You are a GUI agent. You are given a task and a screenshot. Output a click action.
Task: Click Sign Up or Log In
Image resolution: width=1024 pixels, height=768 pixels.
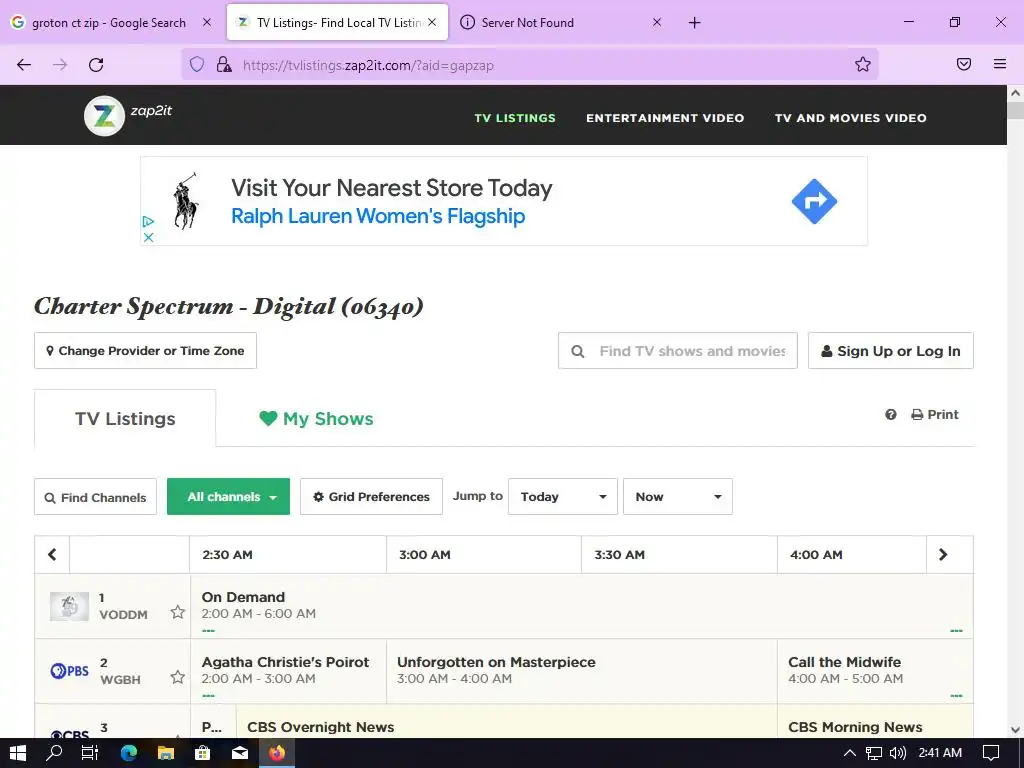click(891, 351)
